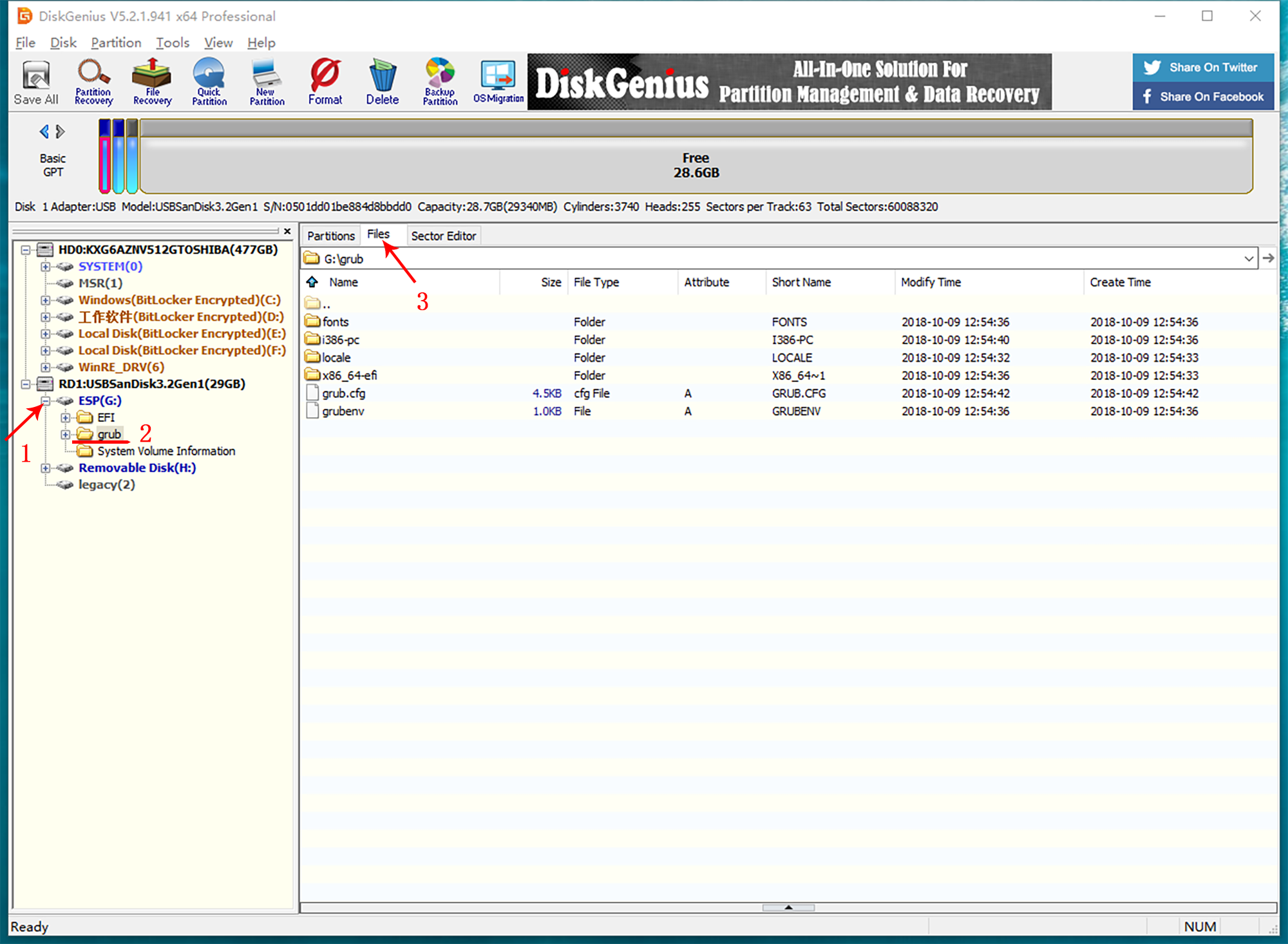Switch to the Sector Editor tab
The image size is (1288, 944).
pyautogui.click(x=444, y=236)
